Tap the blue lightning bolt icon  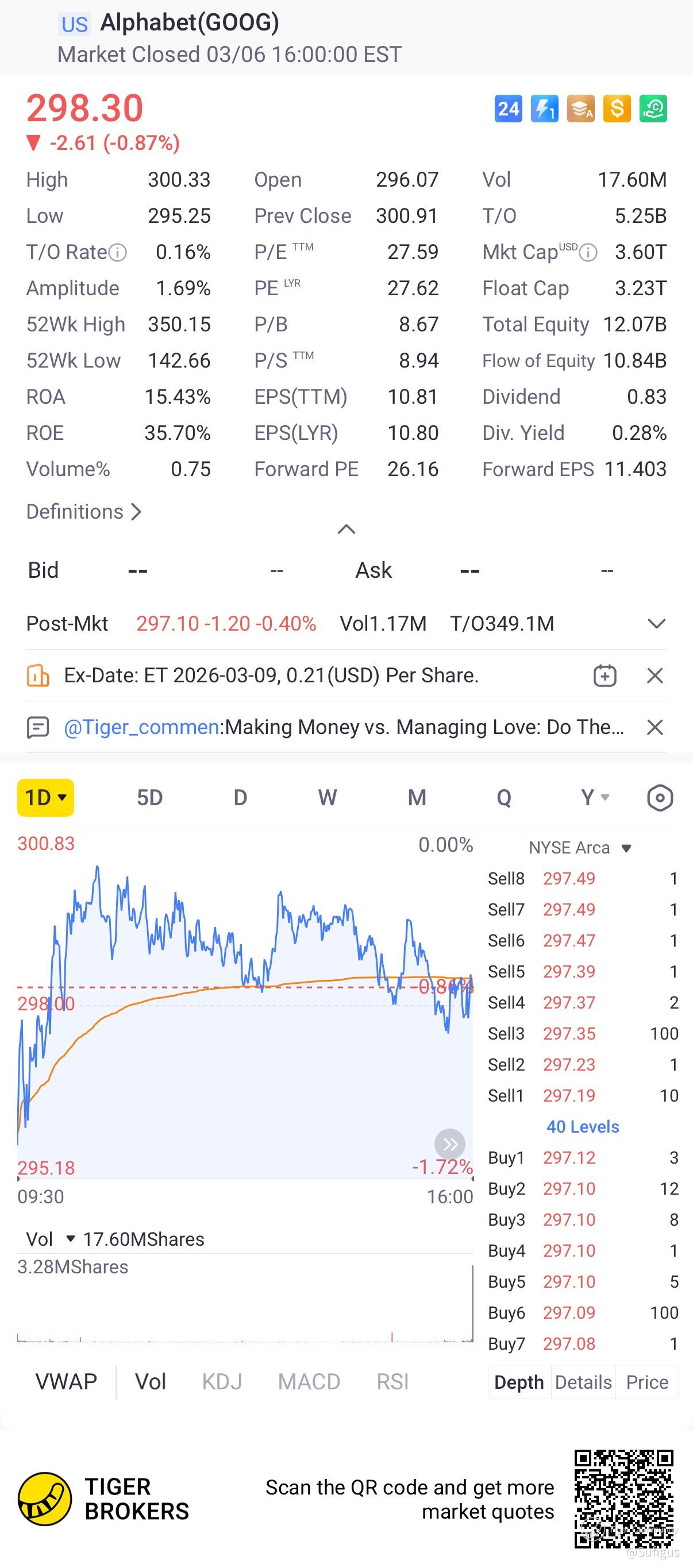544,109
